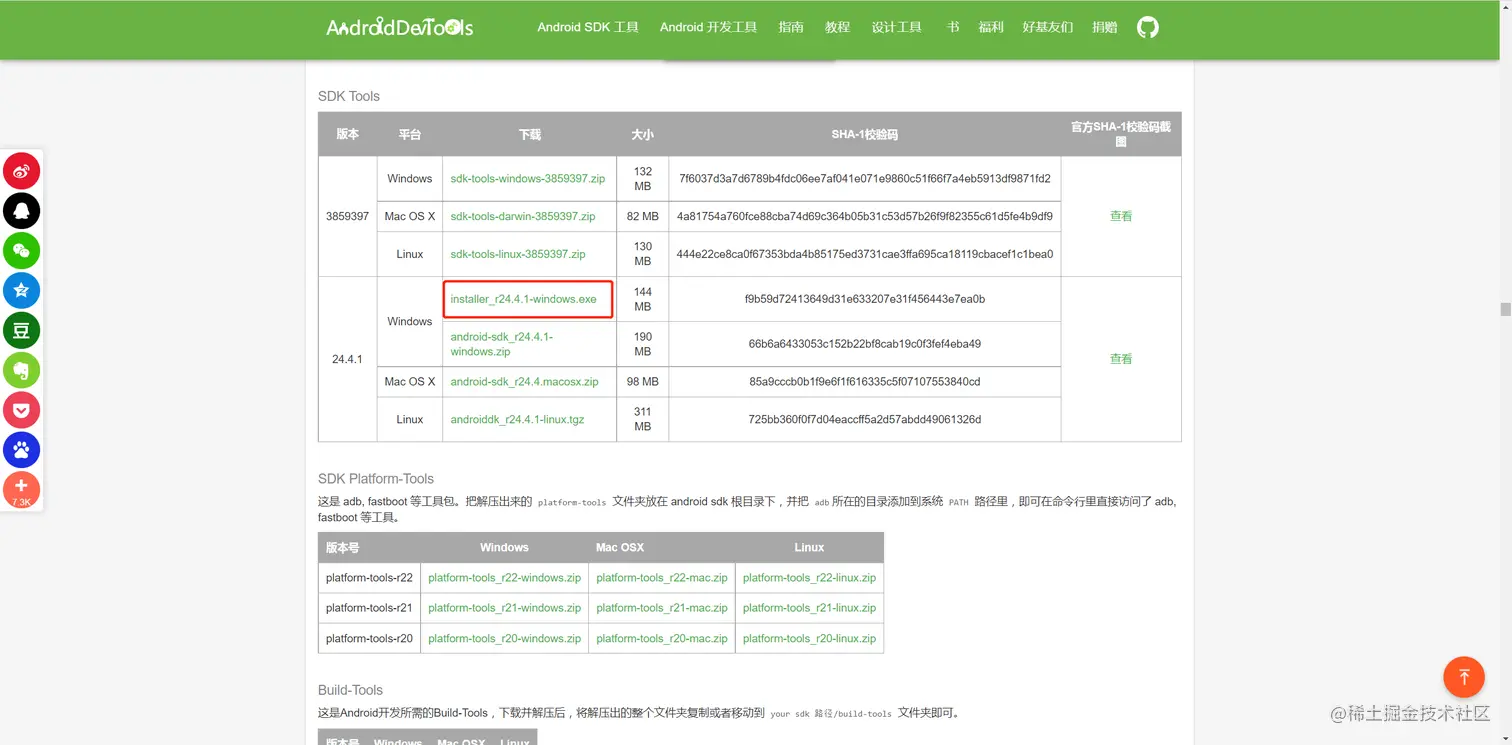
Task: Click the page's vertical scrollbar thumb
Action: pos(1505,309)
